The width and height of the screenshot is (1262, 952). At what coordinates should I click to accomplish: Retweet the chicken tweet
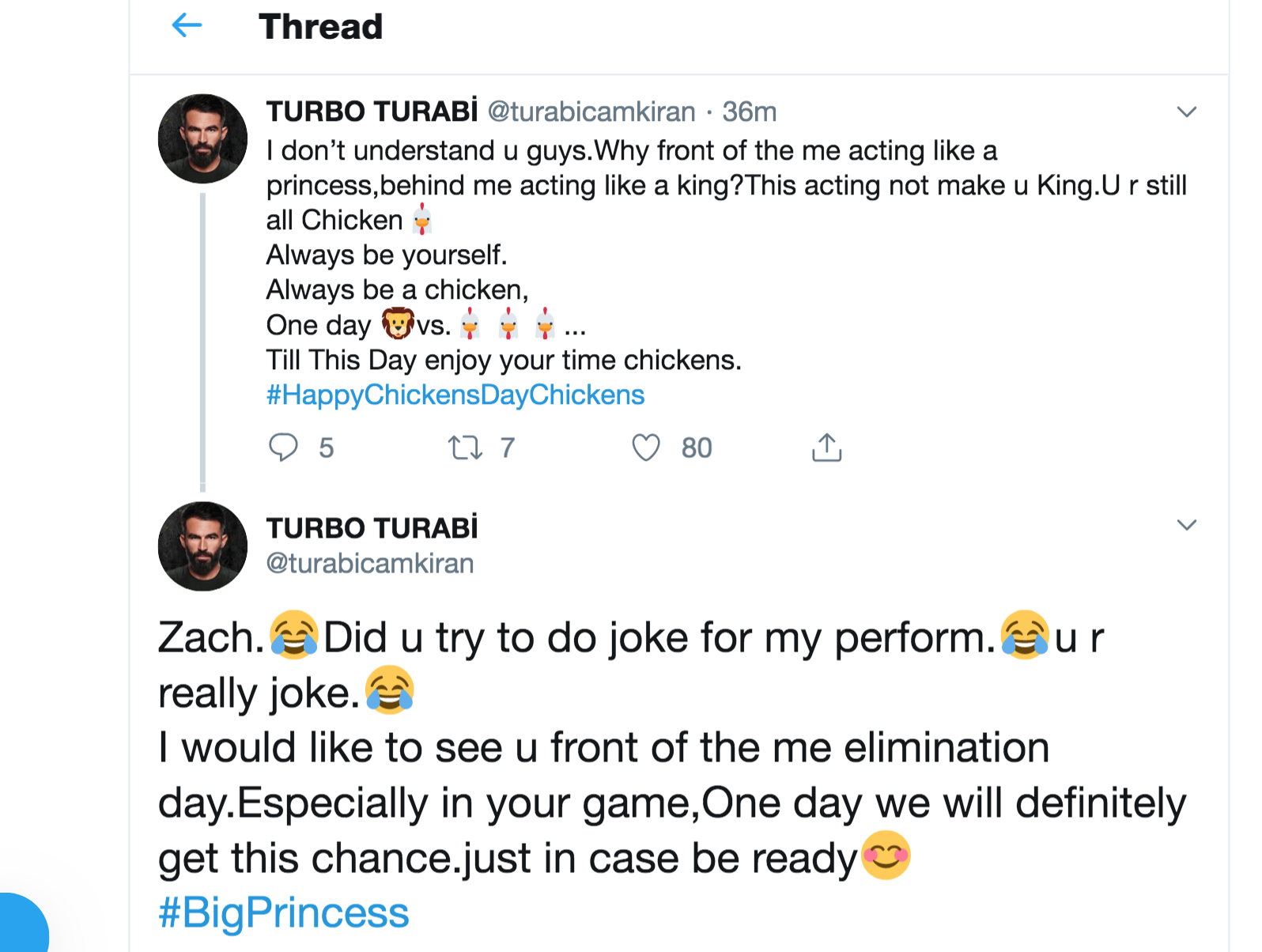tap(465, 448)
